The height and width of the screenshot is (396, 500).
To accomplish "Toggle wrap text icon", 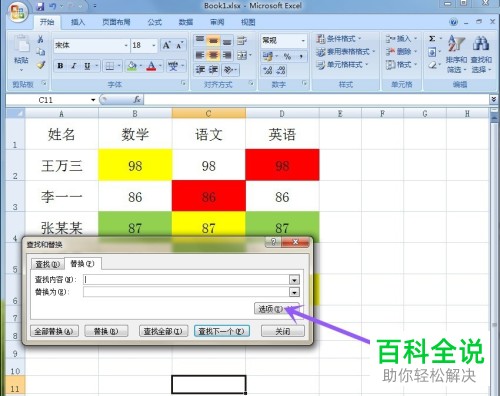I will tap(242, 40).
